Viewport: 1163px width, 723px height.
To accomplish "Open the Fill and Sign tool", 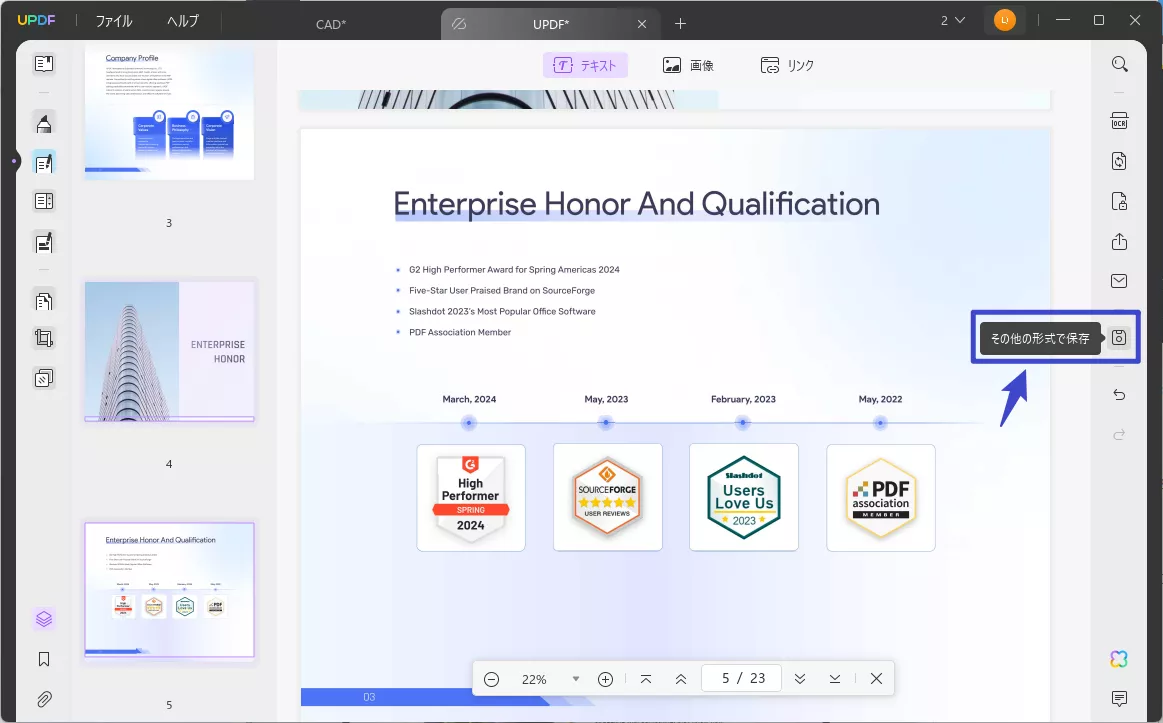I will [x=44, y=242].
